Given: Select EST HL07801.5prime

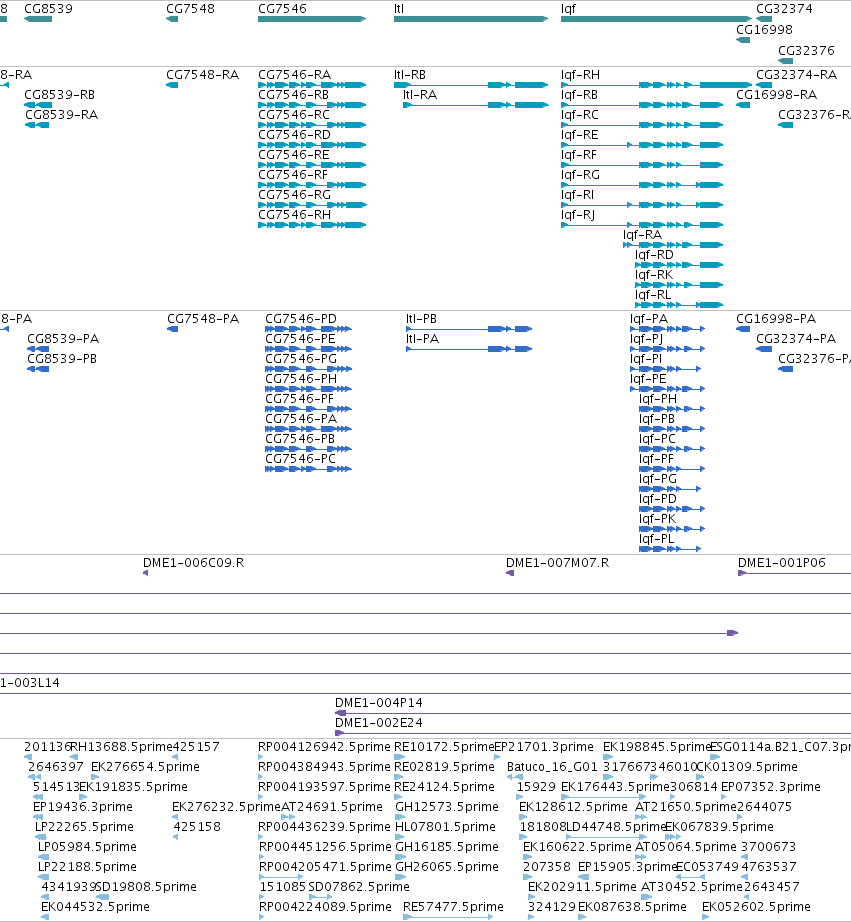Looking at the screenshot, I should (445, 827).
